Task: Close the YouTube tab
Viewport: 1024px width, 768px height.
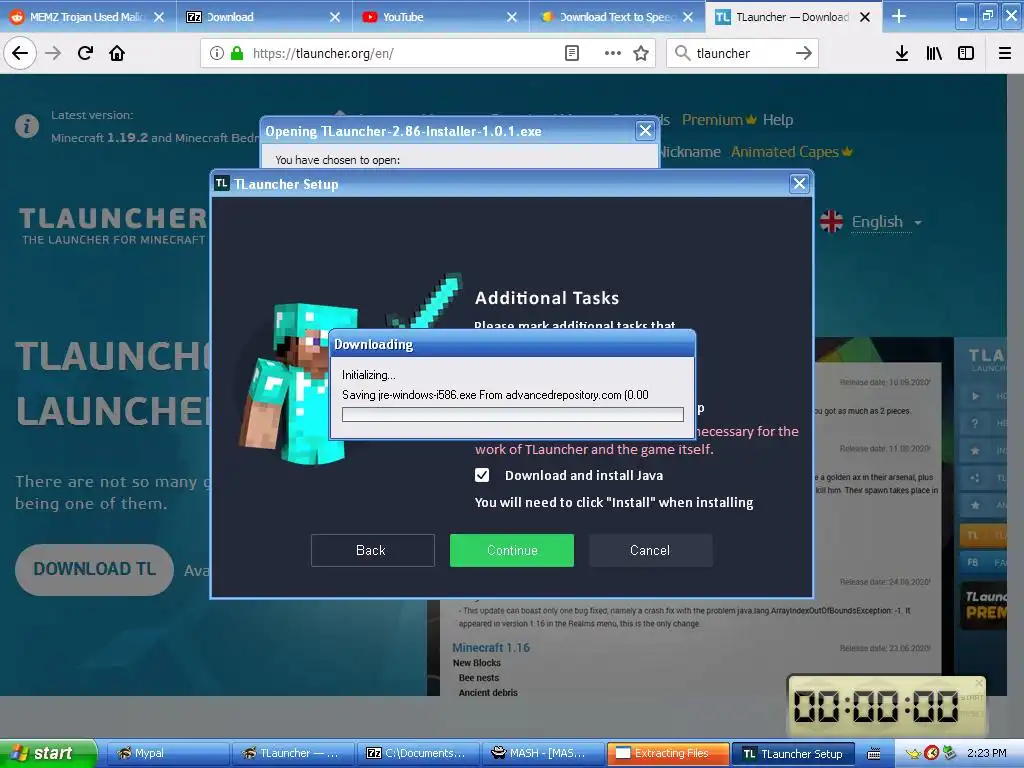Action: (x=512, y=17)
